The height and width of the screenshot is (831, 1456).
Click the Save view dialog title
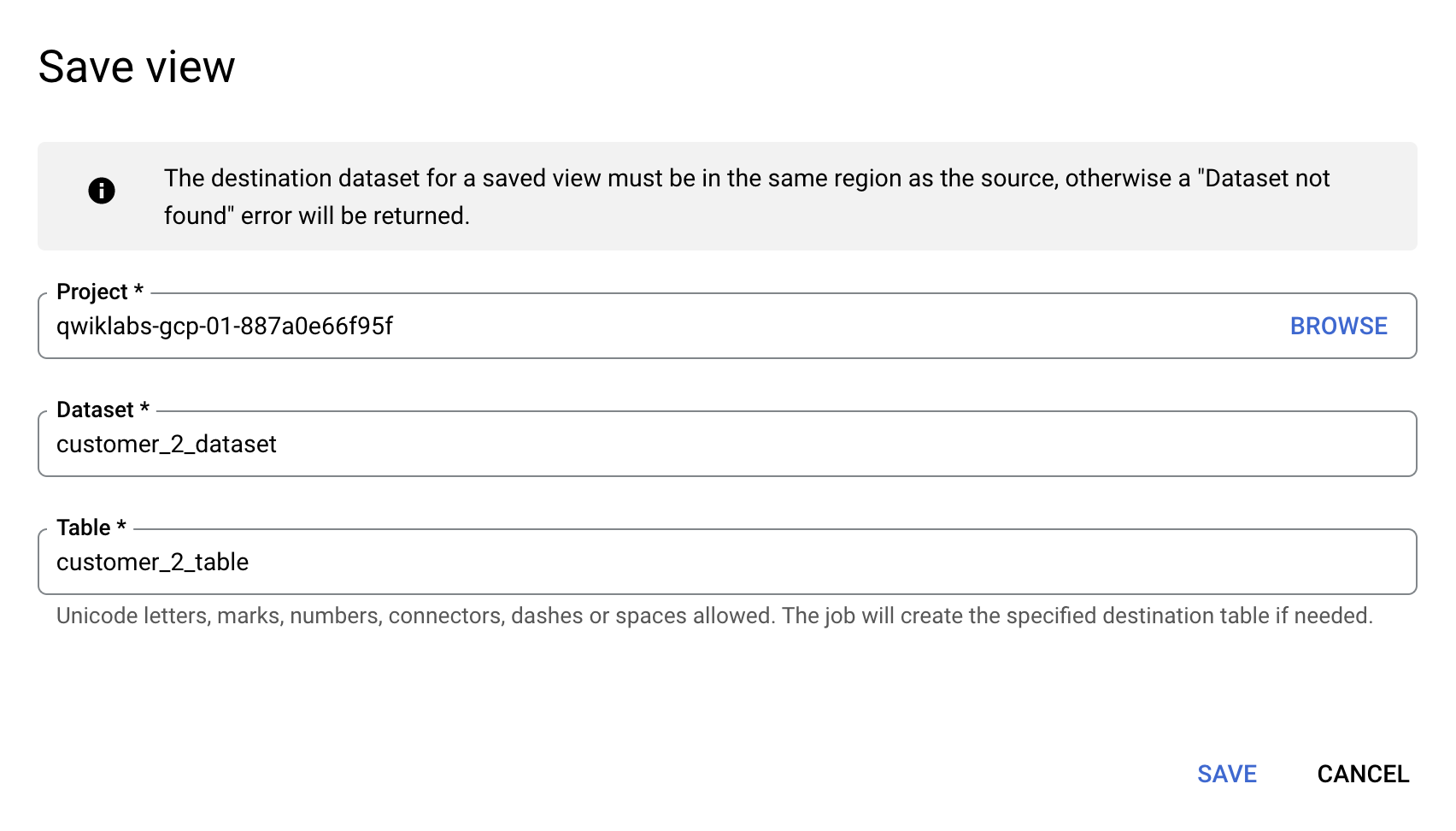point(137,67)
